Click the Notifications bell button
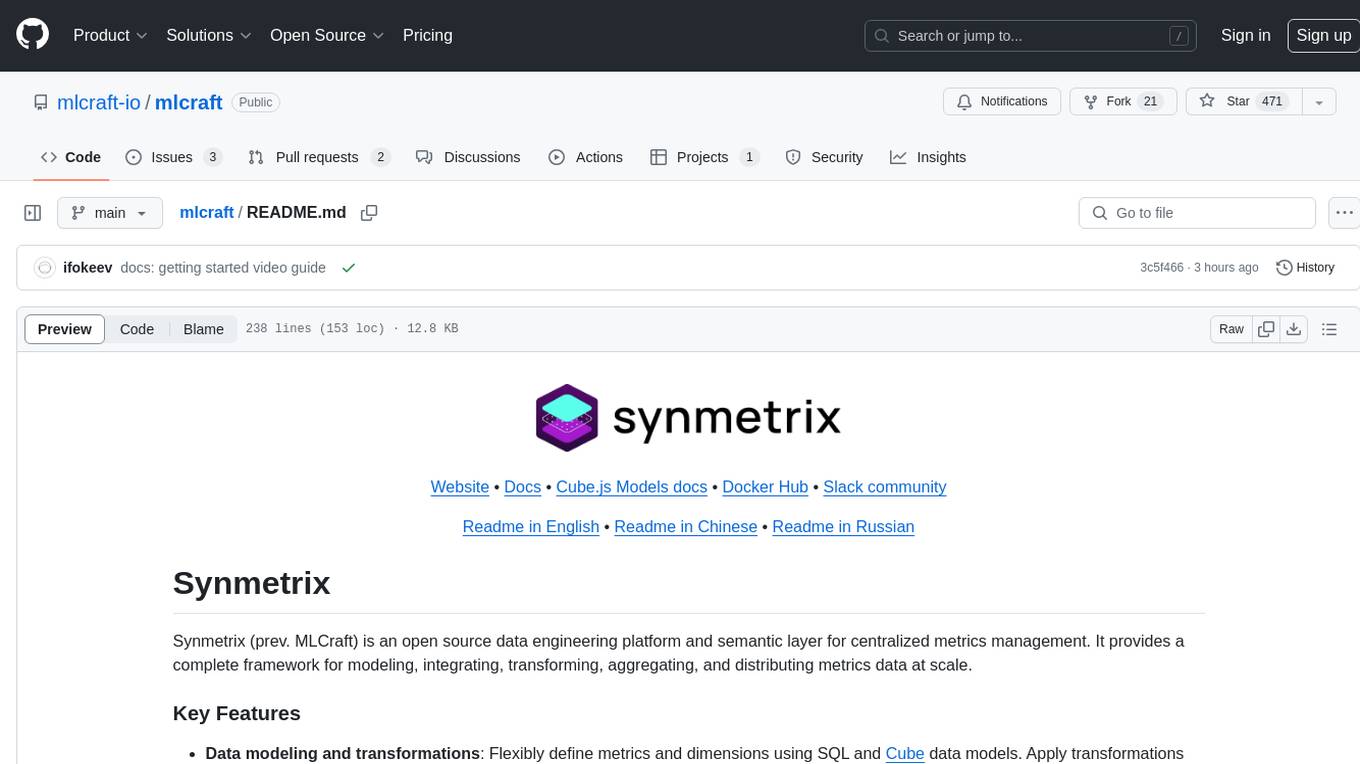This screenshot has height=764, width=1360. 1002,102
